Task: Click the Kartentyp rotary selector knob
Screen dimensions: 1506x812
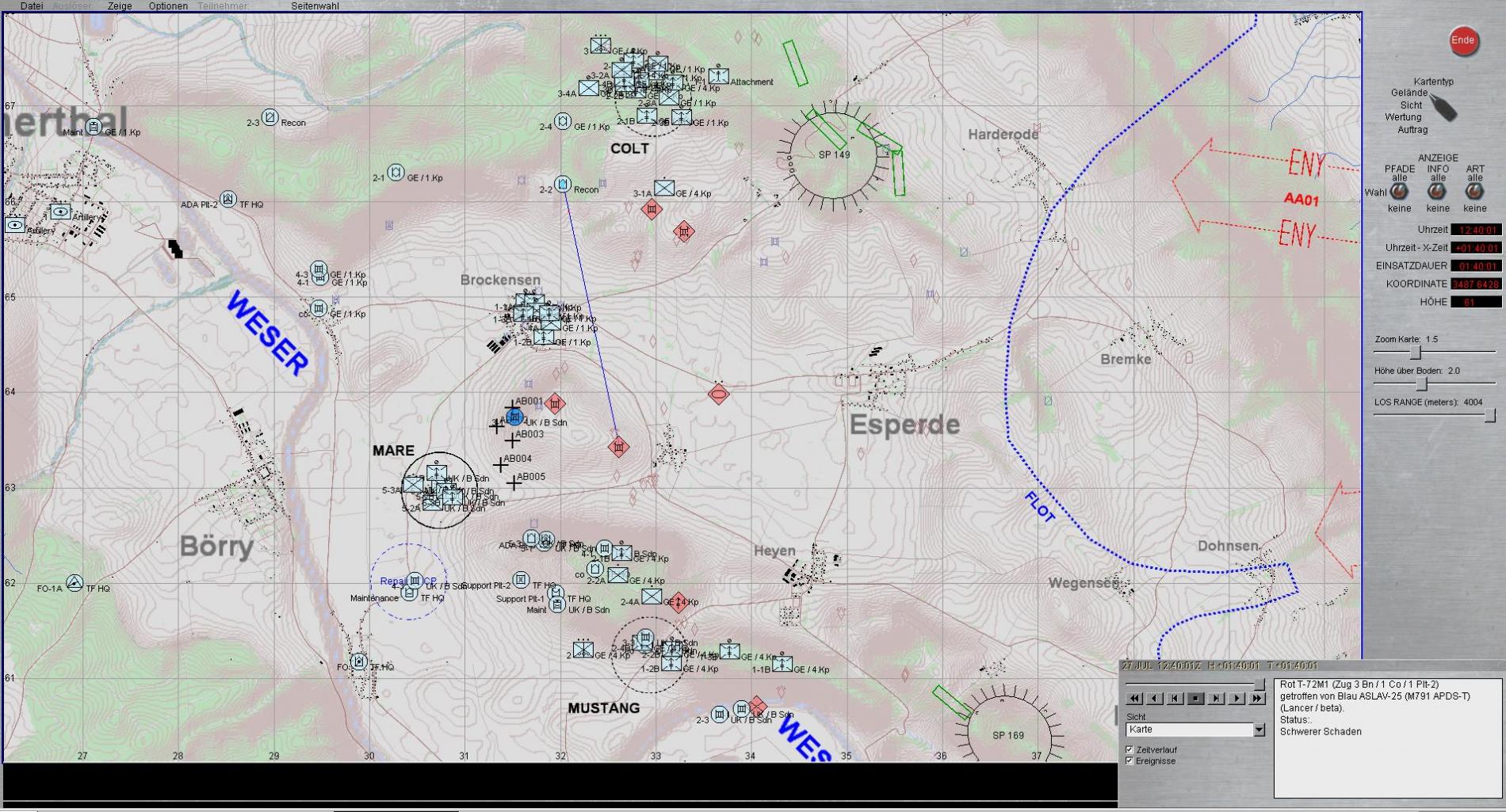Action: coord(1444,108)
